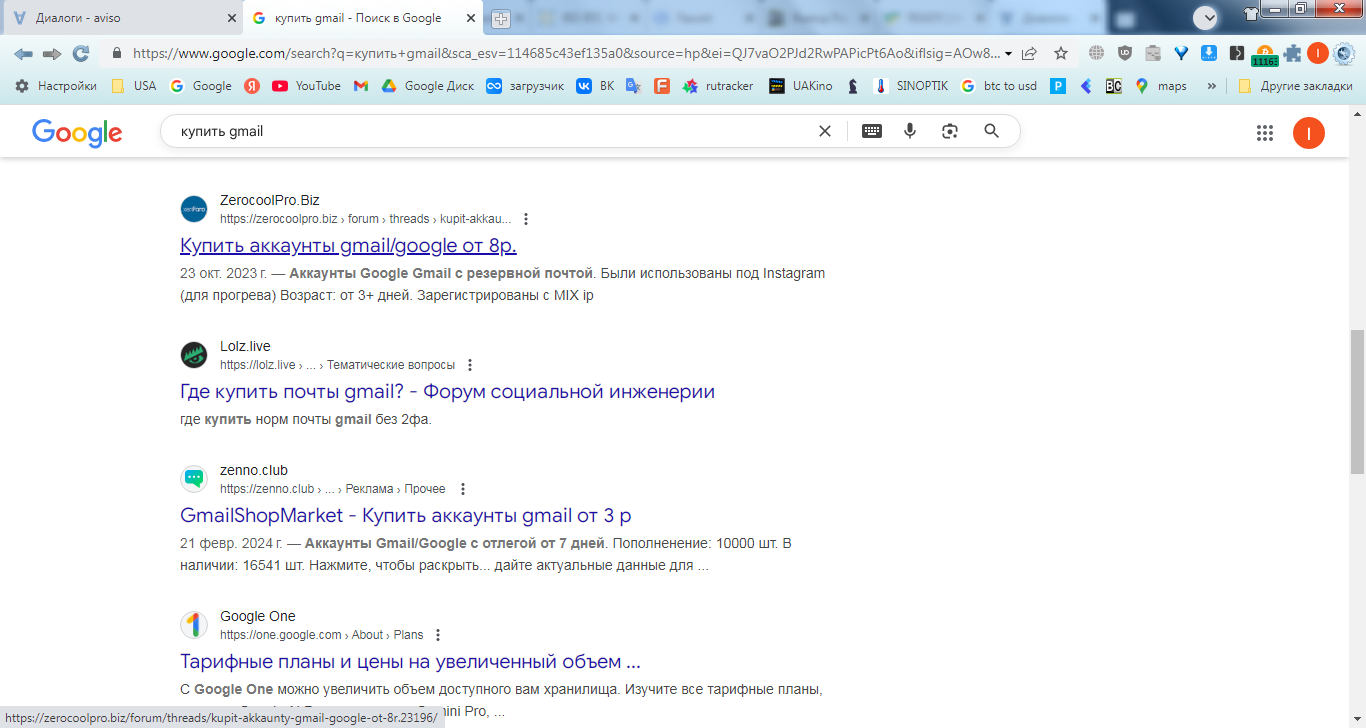Reload the Google search page
Screen dimensions: 1366x728
point(81,54)
